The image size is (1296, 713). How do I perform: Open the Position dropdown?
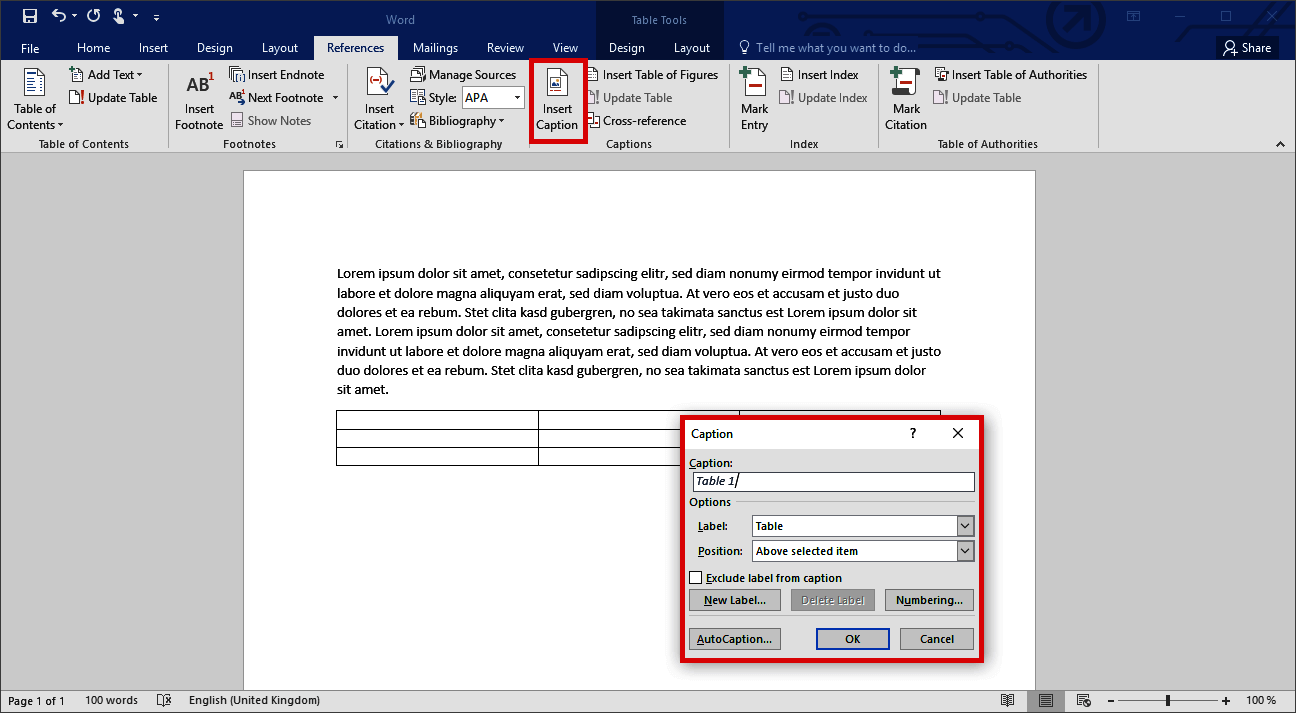964,550
